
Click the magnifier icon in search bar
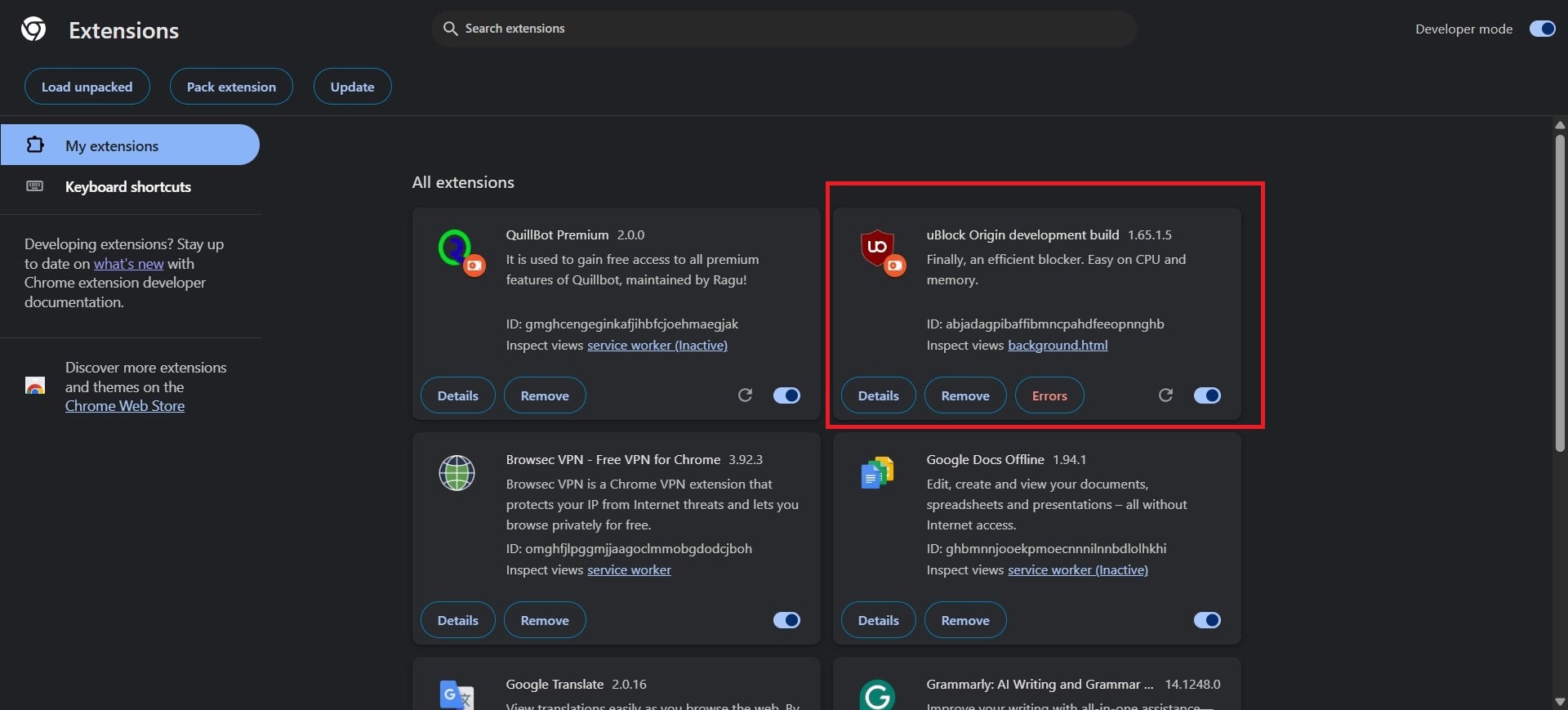pos(450,29)
